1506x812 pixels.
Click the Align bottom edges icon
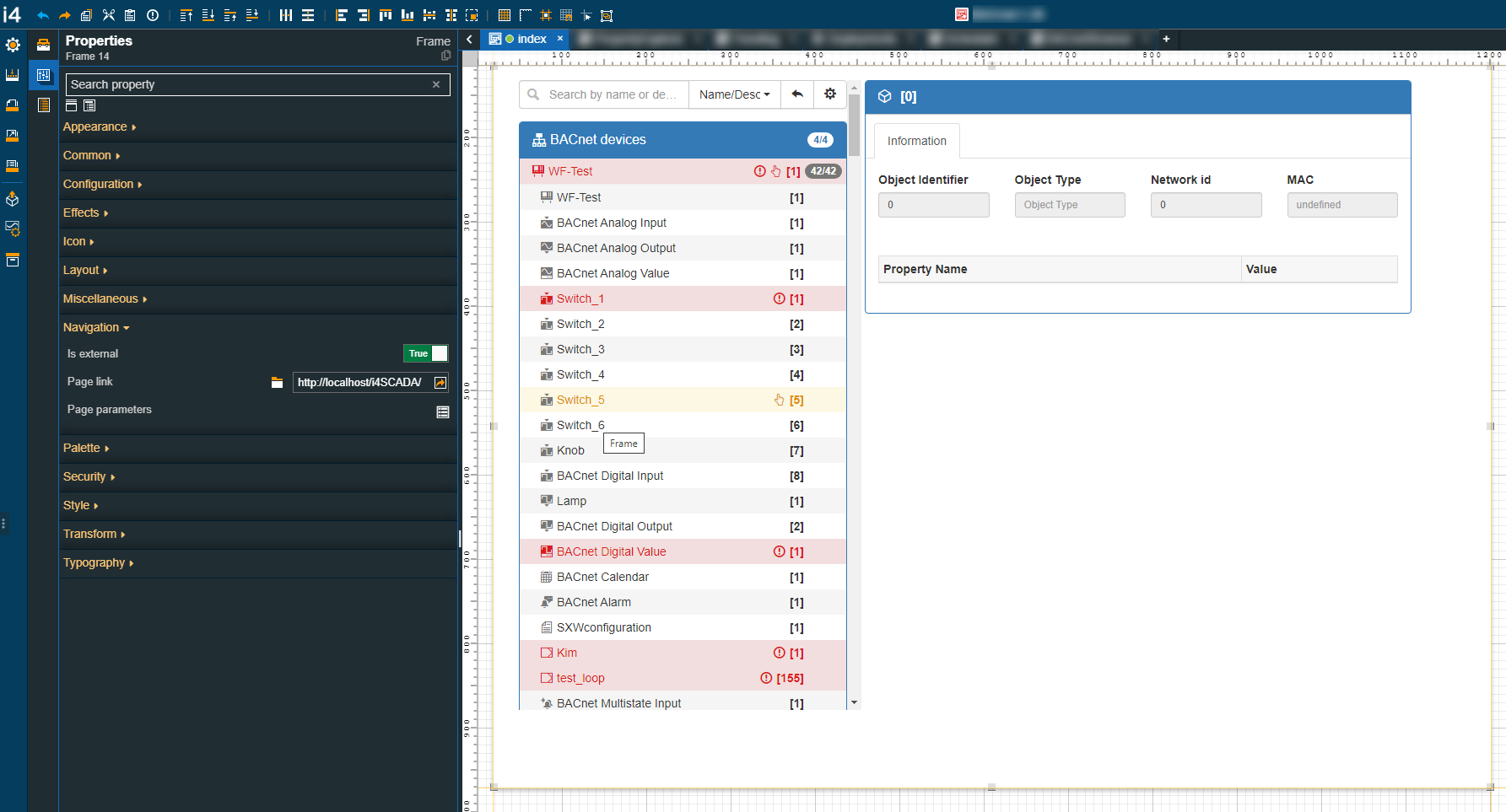click(408, 15)
